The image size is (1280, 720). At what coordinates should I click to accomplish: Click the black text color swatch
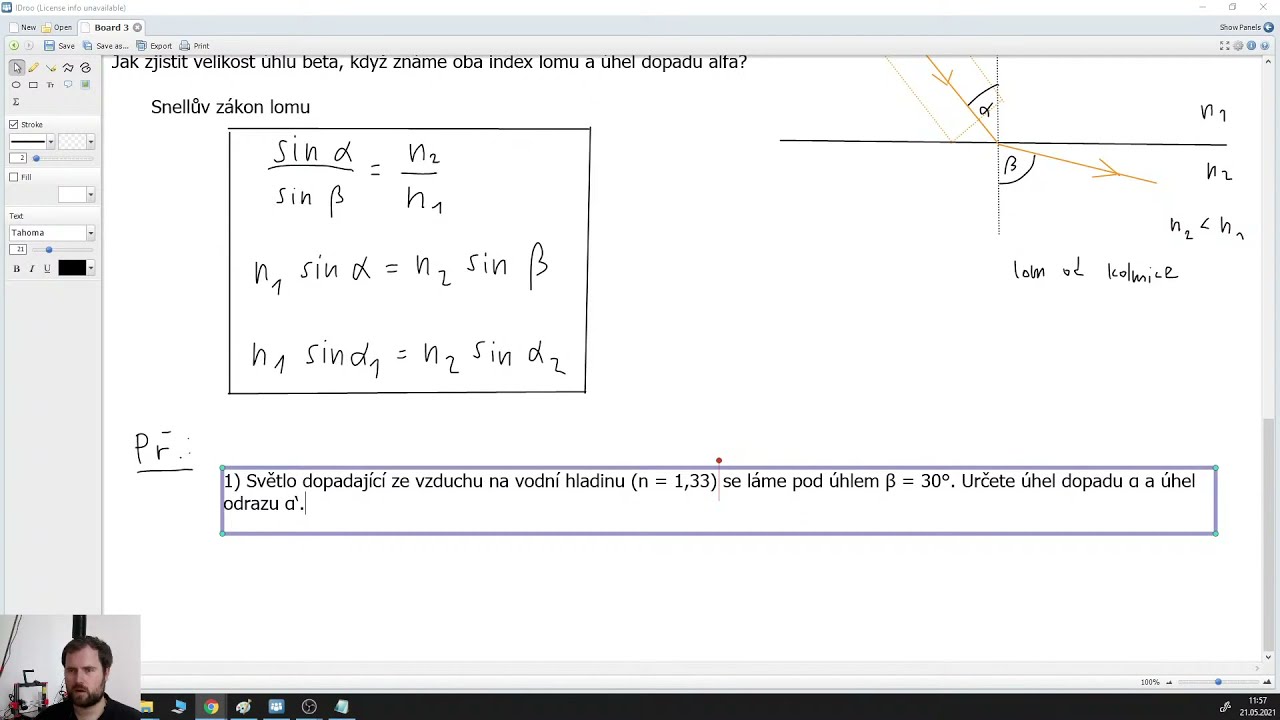point(71,268)
